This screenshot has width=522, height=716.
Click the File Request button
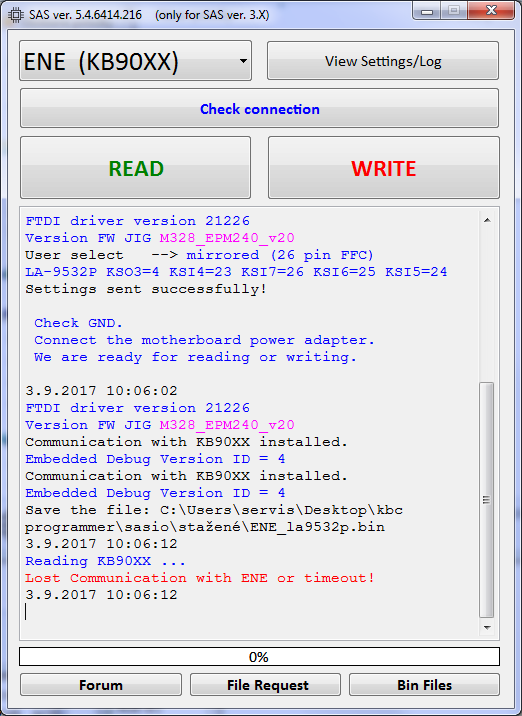tap(265, 684)
